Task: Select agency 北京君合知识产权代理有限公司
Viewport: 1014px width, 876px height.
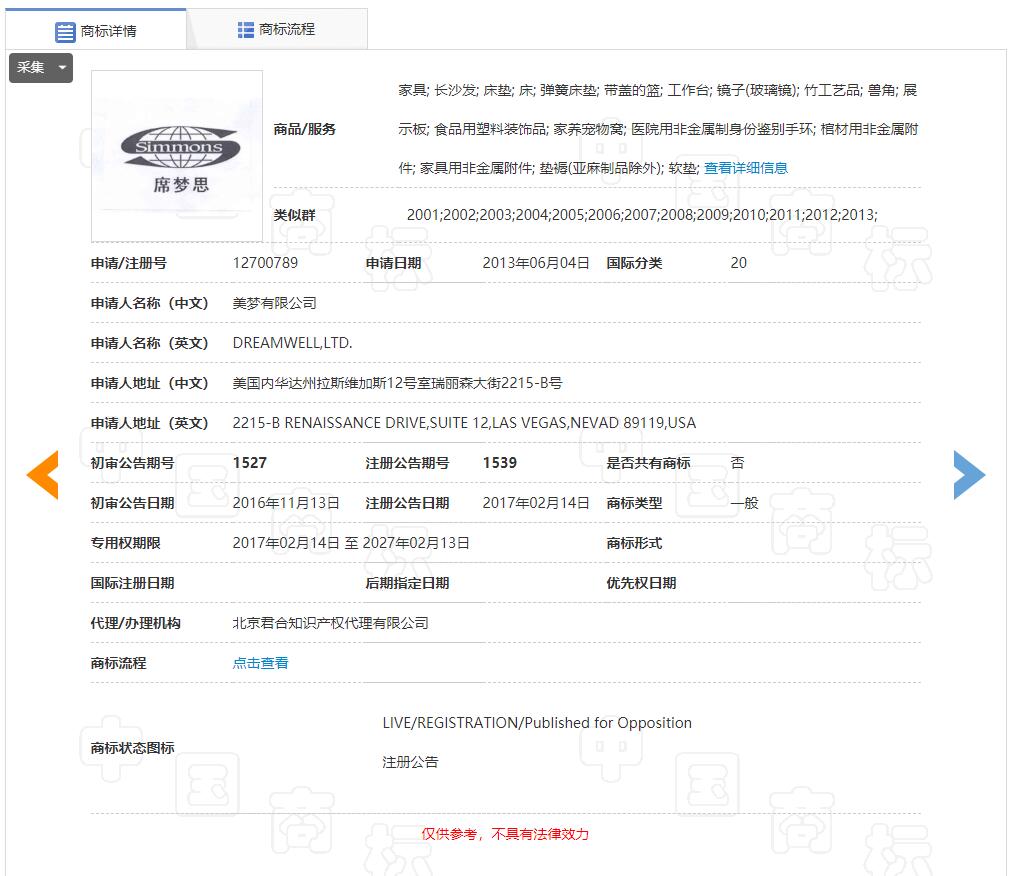Action: 330,623
